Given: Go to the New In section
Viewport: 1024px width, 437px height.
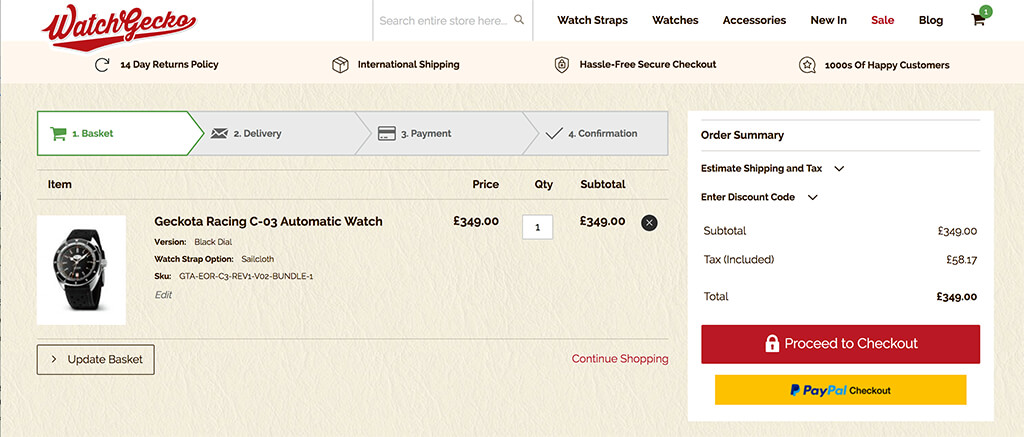Looking at the screenshot, I should pyautogui.click(x=829, y=20).
